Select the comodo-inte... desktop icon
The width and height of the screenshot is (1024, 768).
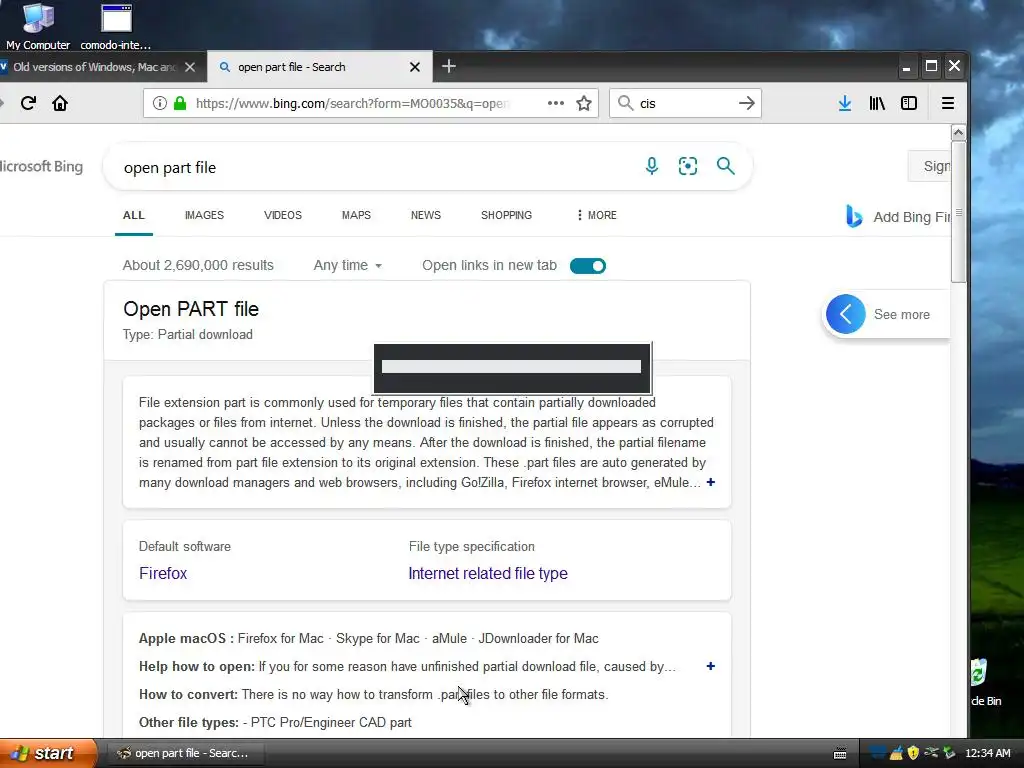tap(116, 26)
